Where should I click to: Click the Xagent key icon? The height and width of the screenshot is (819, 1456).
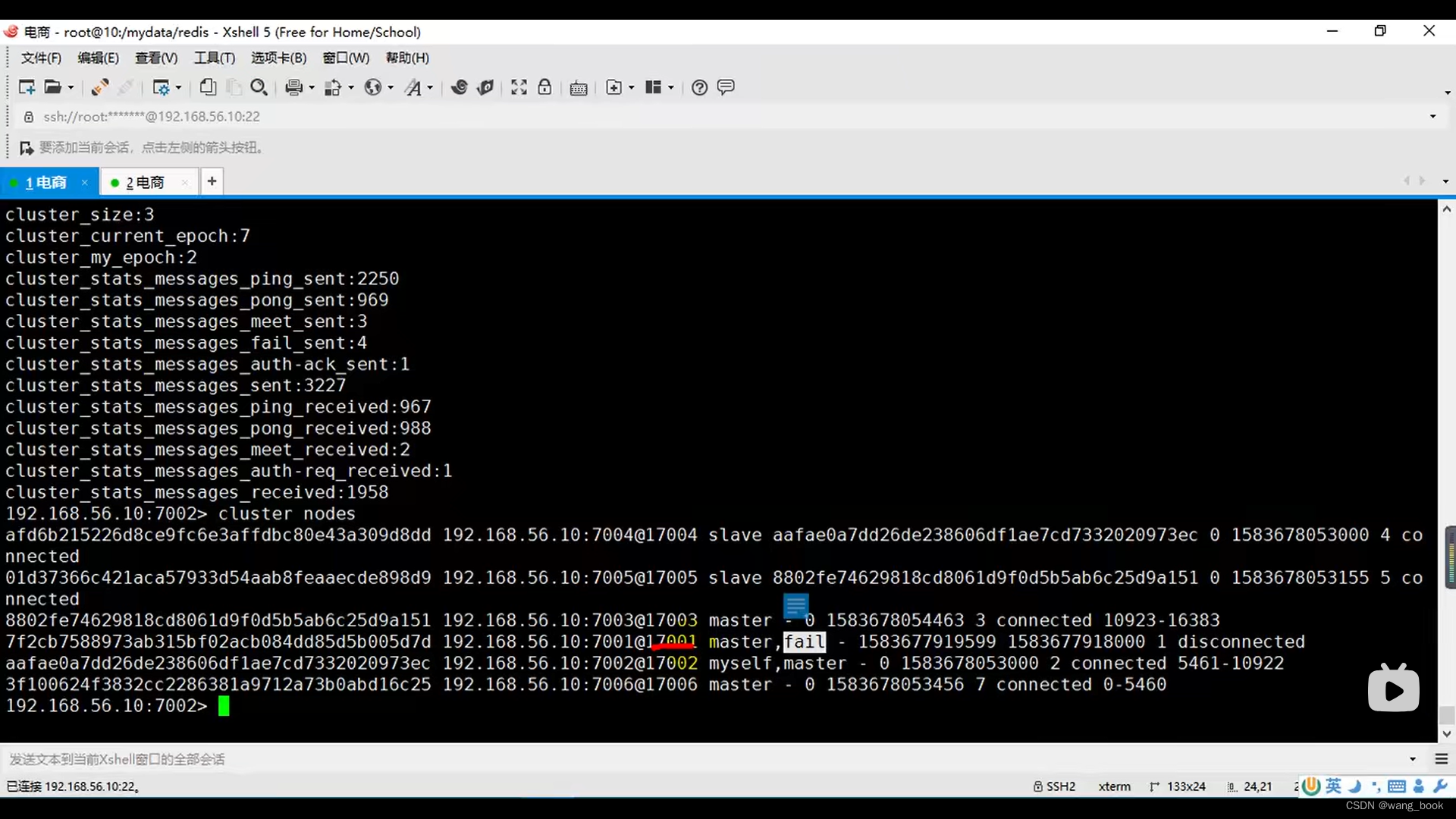pyautogui.click(x=485, y=87)
